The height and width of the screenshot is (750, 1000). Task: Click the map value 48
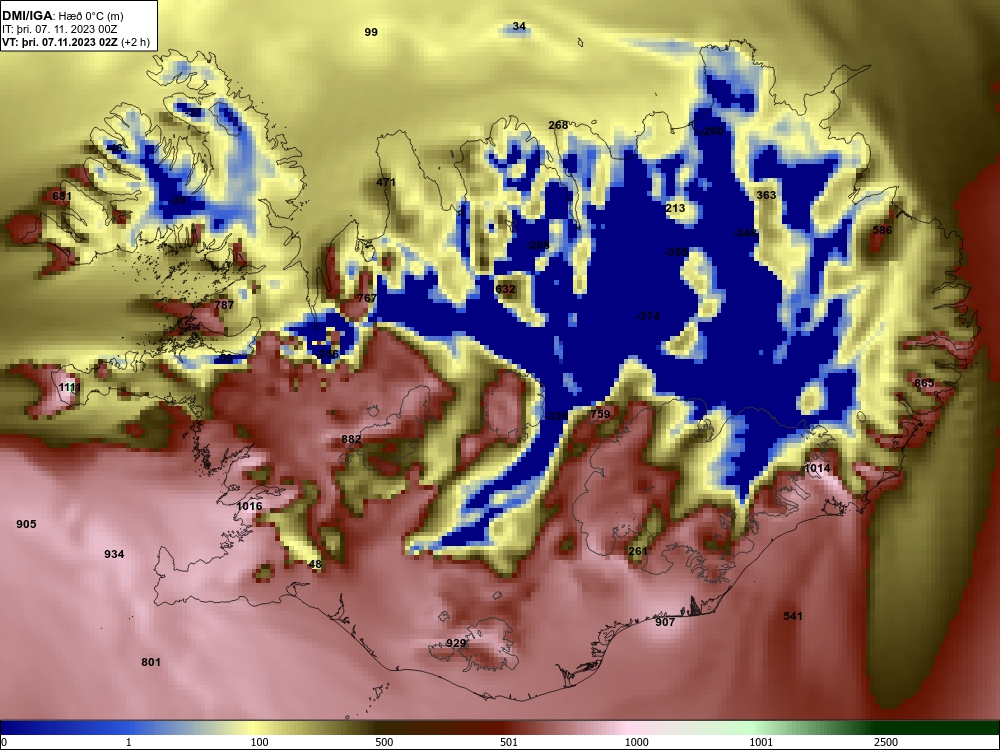pyautogui.click(x=314, y=564)
